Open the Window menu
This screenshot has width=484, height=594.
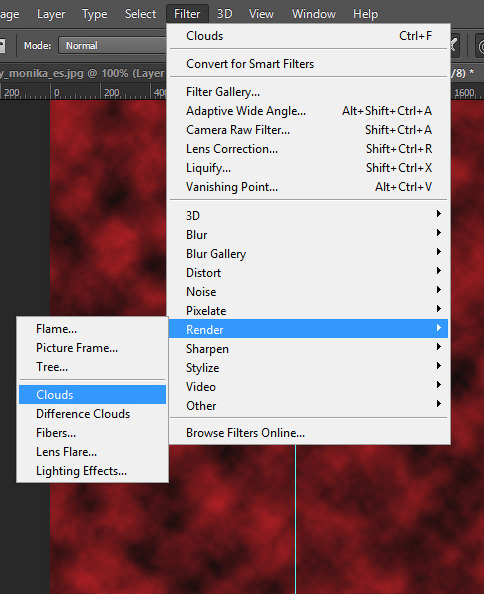pyautogui.click(x=314, y=14)
